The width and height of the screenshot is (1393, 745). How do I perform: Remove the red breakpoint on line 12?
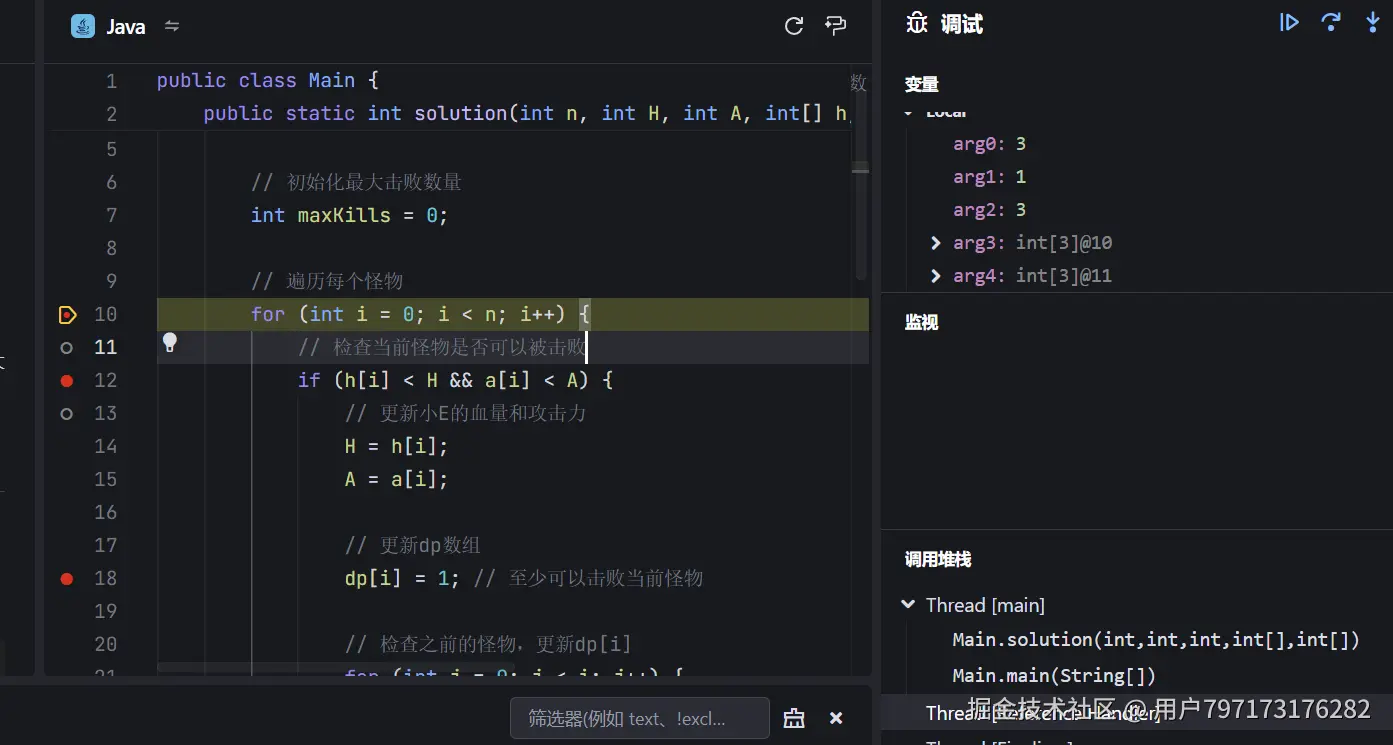(x=67, y=381)
